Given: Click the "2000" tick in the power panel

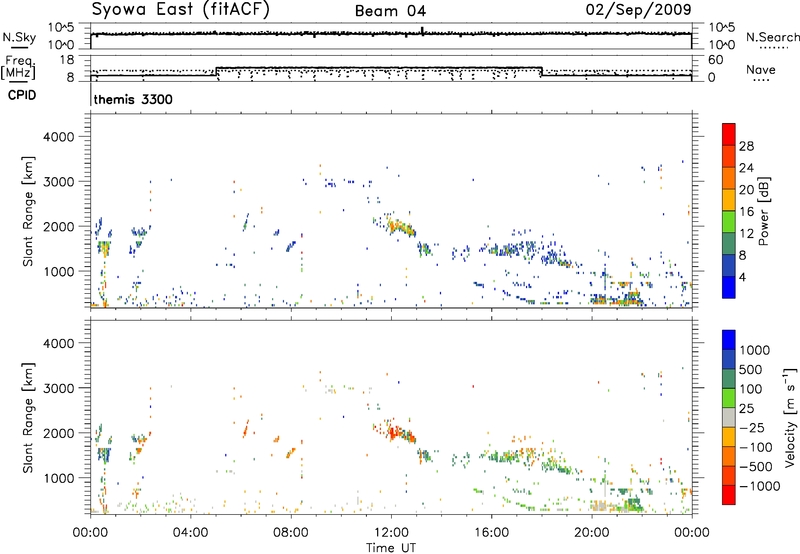Looking at the screenshot, I should [x=59, y=226].
